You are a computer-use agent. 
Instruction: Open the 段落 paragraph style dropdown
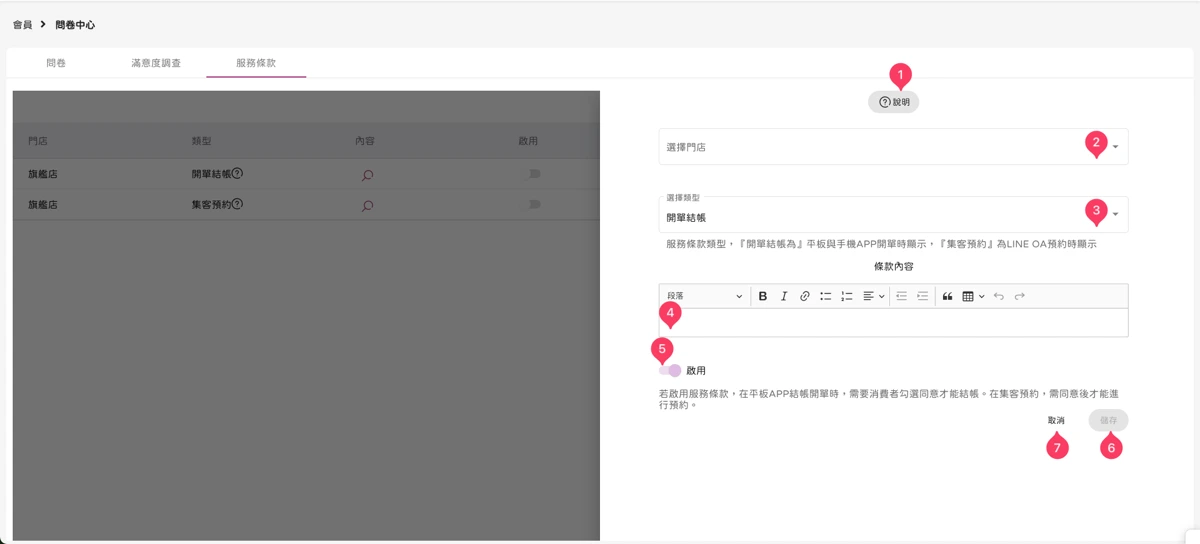coord(705,296)
